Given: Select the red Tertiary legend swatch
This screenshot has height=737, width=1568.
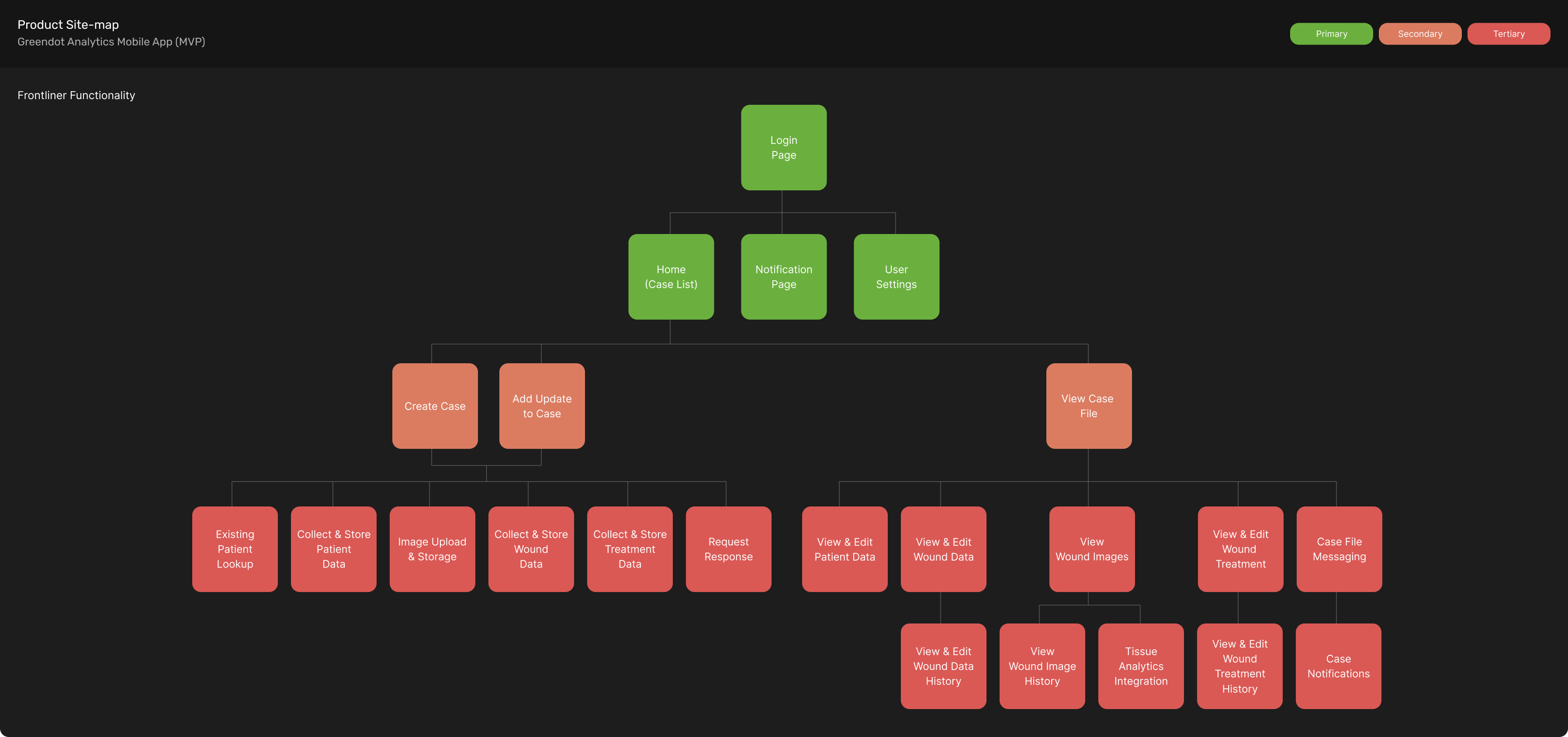Looking at the screenshot, I should (1508, 34).
